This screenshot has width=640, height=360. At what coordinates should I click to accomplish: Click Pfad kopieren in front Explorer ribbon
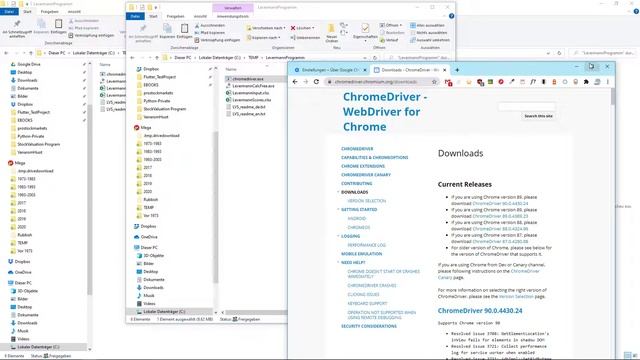pyautogui.click(x=210, y=33)
